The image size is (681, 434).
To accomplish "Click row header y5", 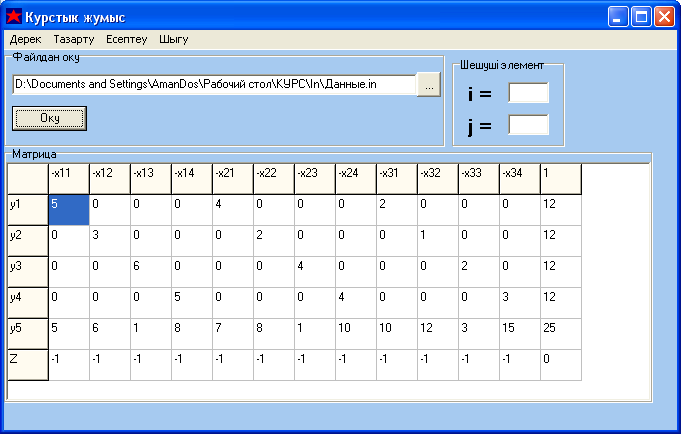I will (28, 334).
